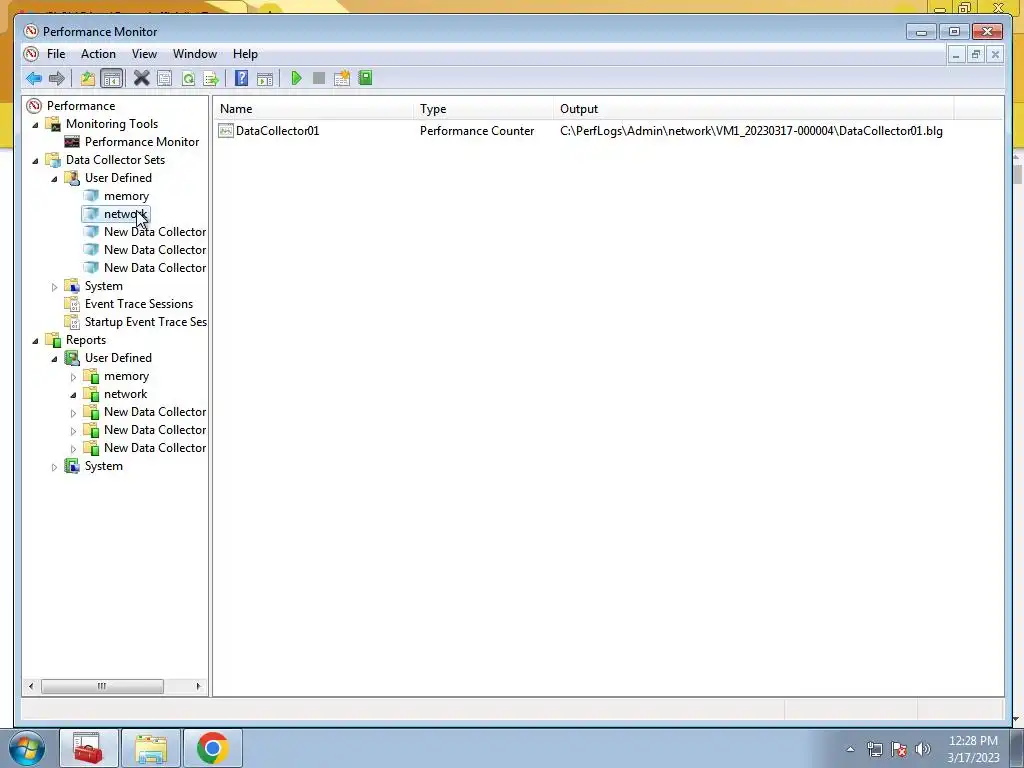
Task: Expand System under Reports
Action: (x=54, y=467)
